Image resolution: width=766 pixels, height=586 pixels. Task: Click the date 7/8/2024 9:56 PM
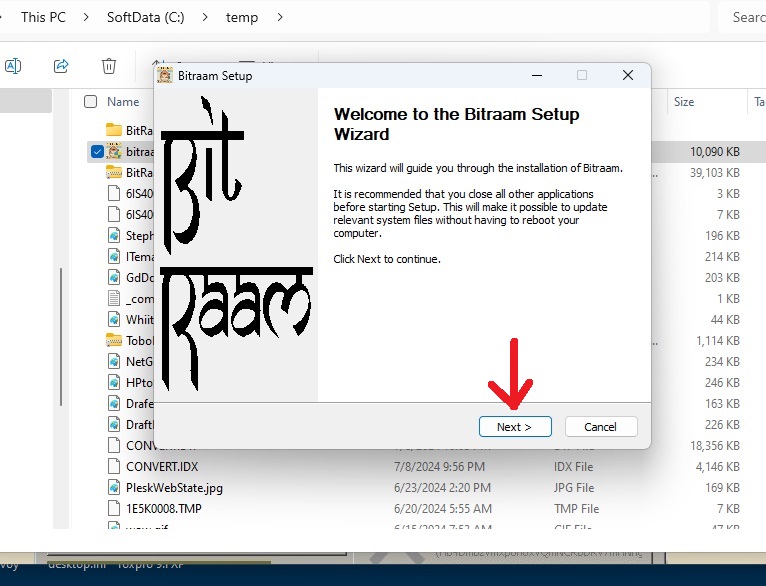pyautogui.click(x=439, y=467)
